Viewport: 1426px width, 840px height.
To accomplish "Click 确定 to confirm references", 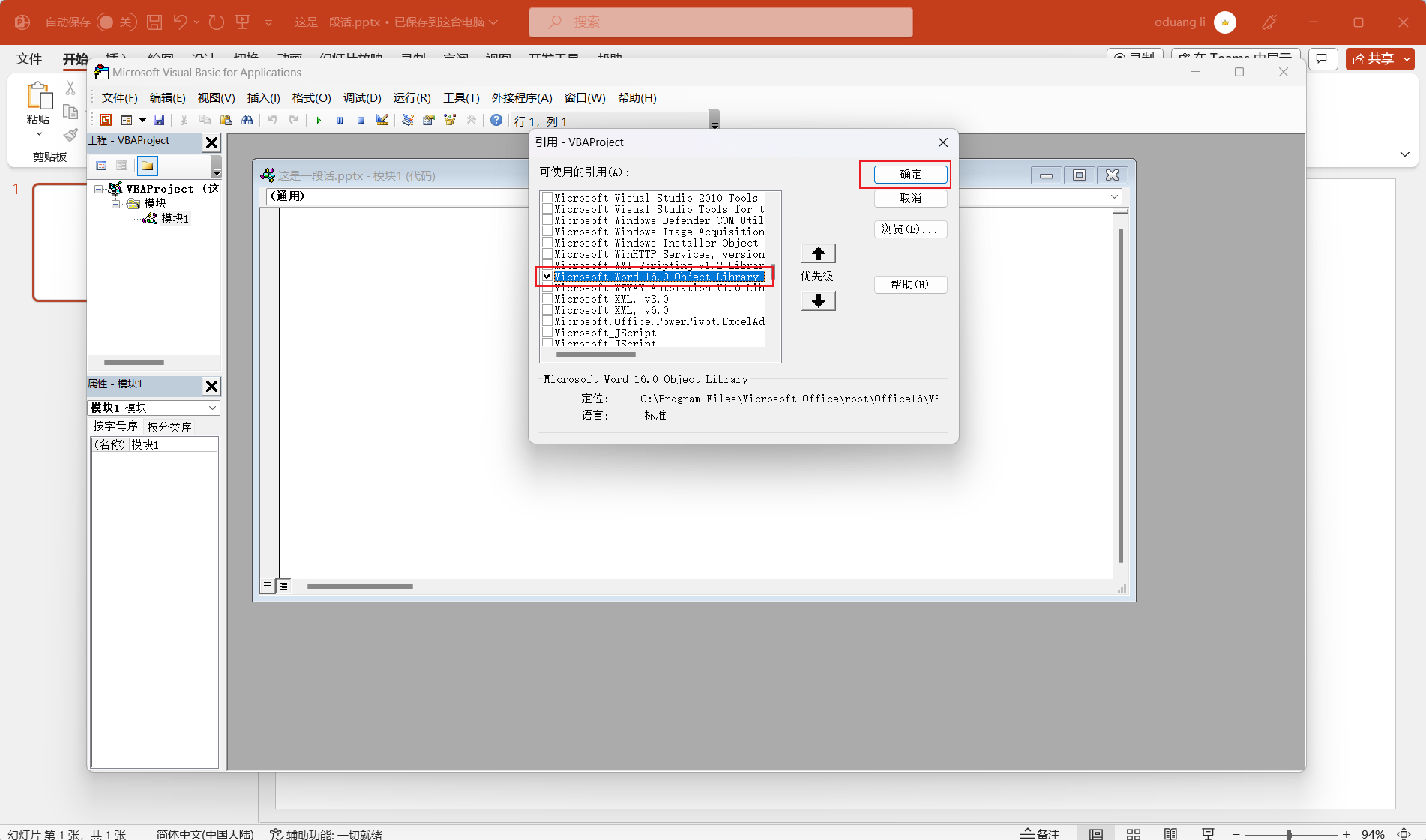I will click(910, 175).
